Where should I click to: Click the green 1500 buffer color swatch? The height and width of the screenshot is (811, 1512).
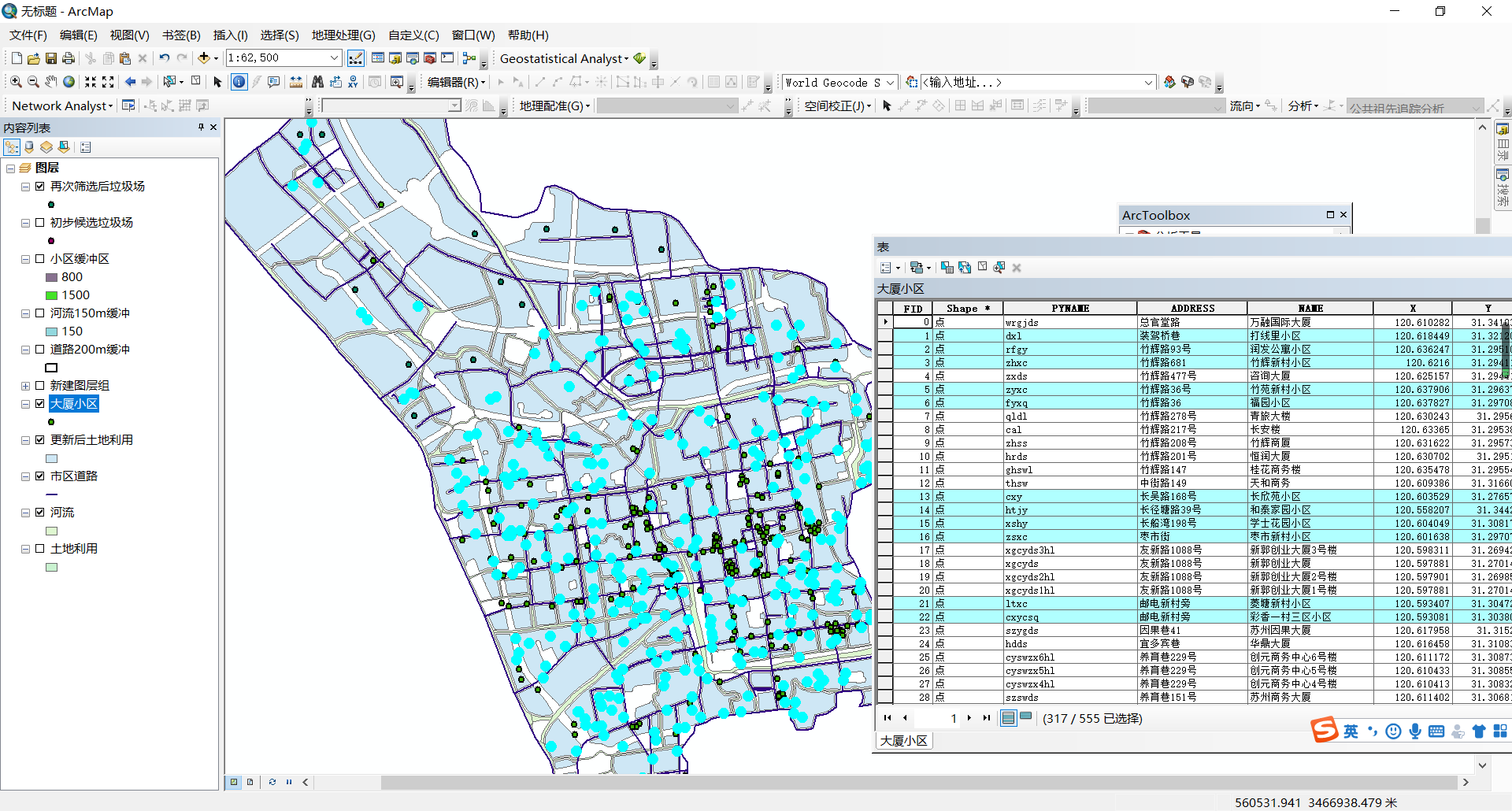coord(52,295)
